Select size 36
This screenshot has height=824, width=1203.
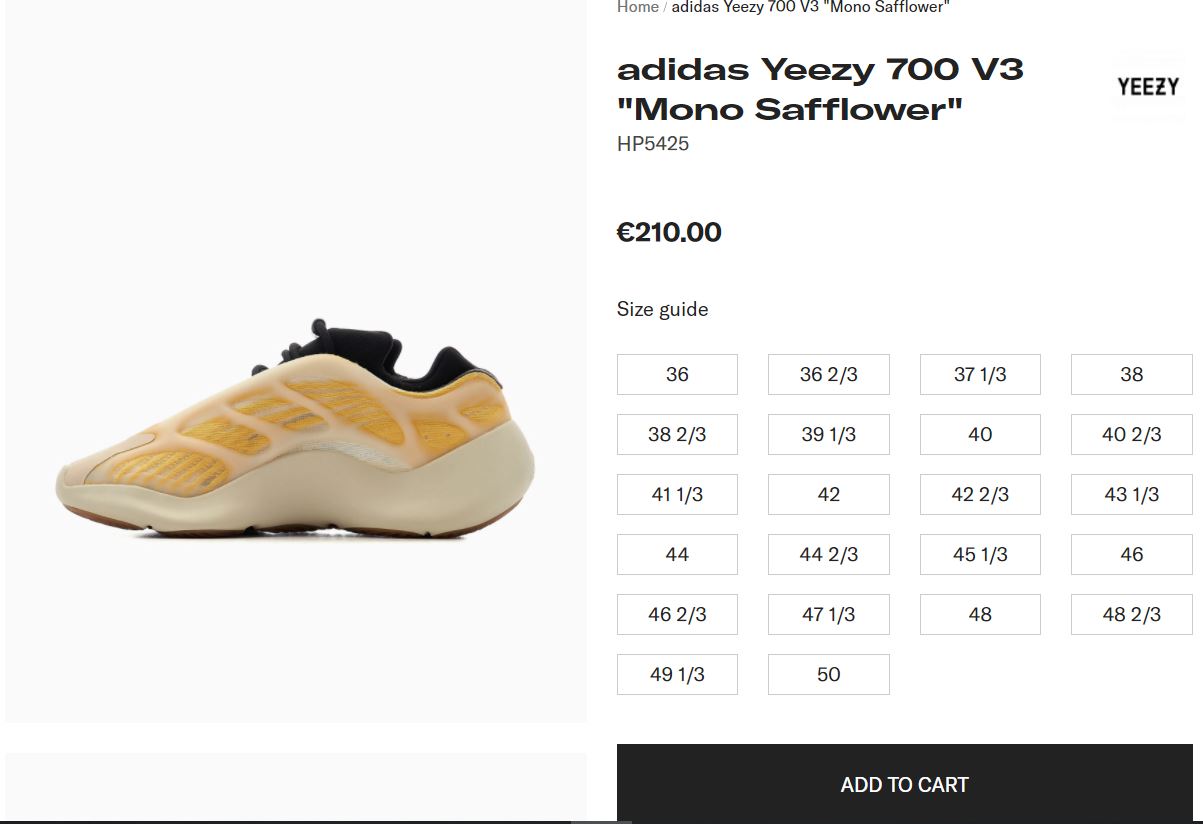click(677, 374)
